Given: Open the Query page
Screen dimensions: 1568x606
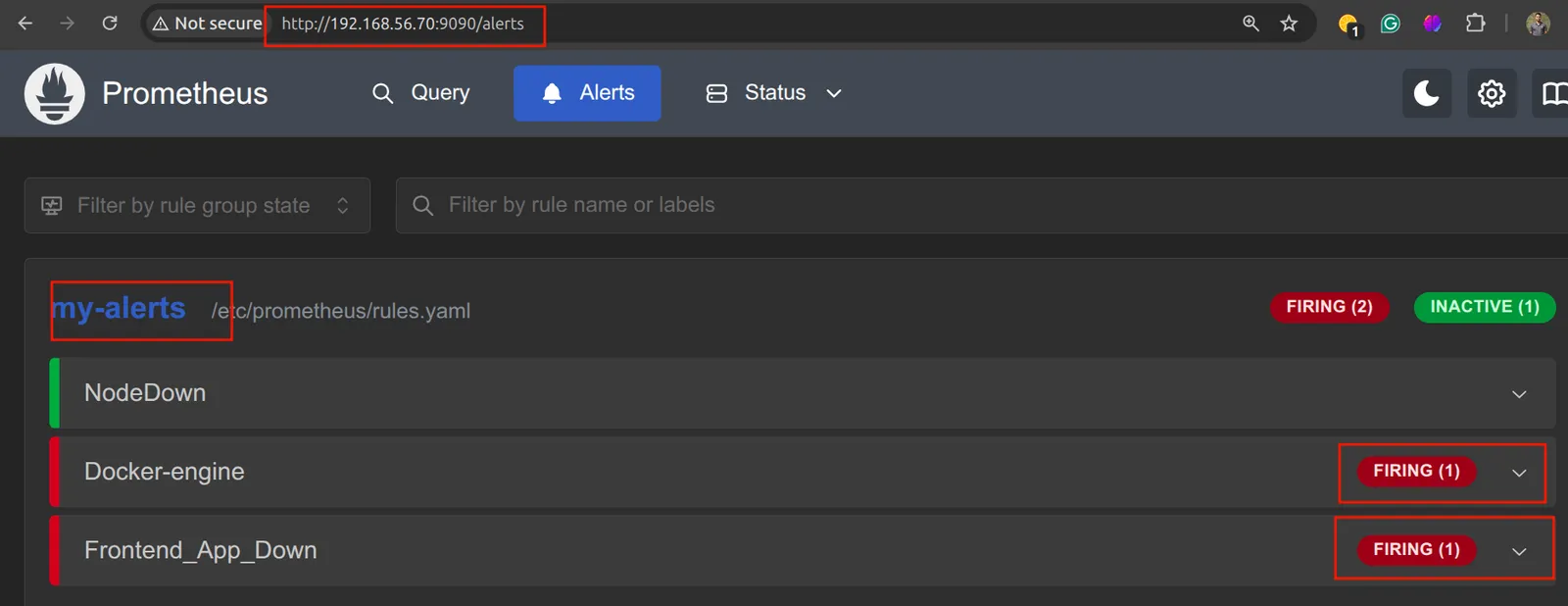Looking at the screenshot, I should [421, 93].
